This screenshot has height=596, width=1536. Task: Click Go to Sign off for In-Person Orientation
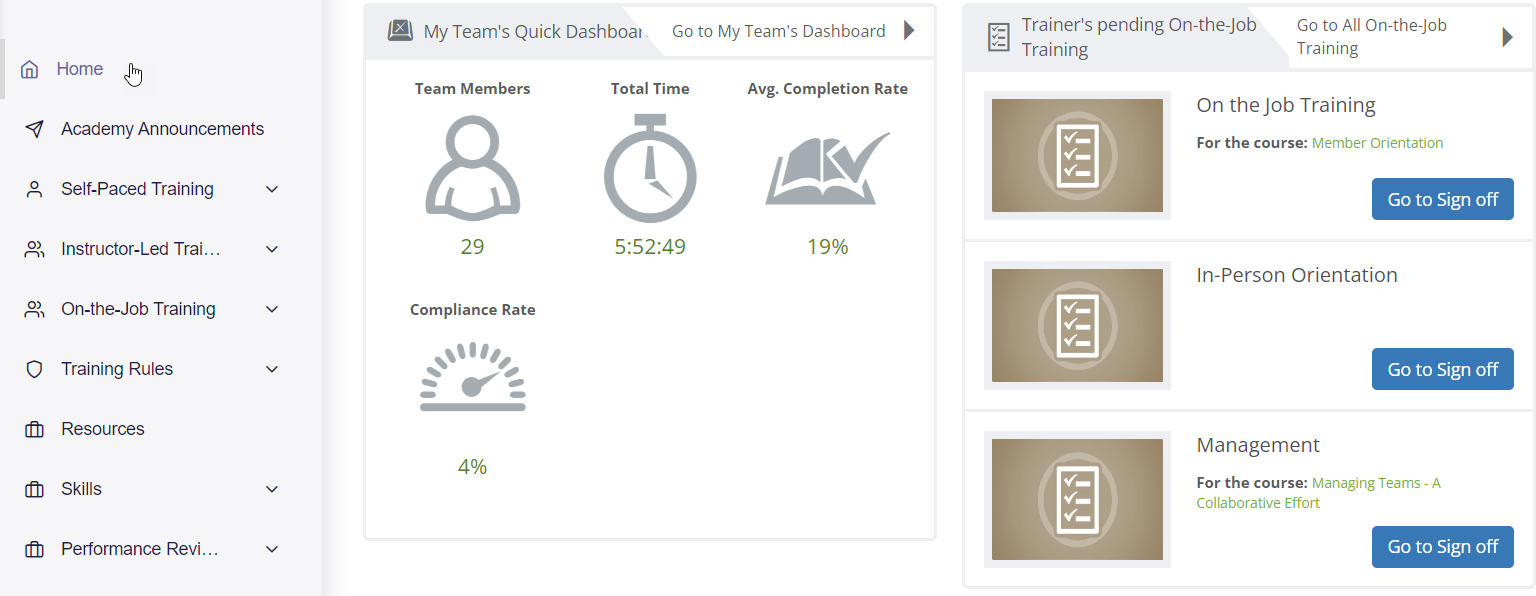click(x=1442, y=369)
